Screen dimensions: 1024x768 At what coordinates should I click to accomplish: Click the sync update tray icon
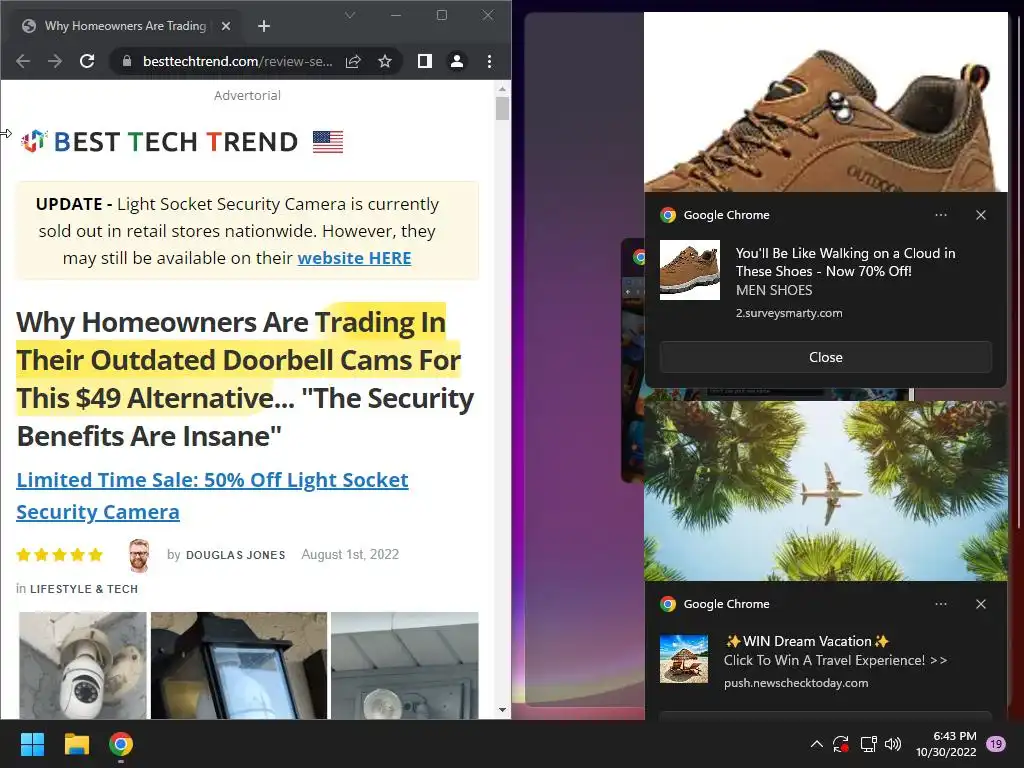pos(840,744)
